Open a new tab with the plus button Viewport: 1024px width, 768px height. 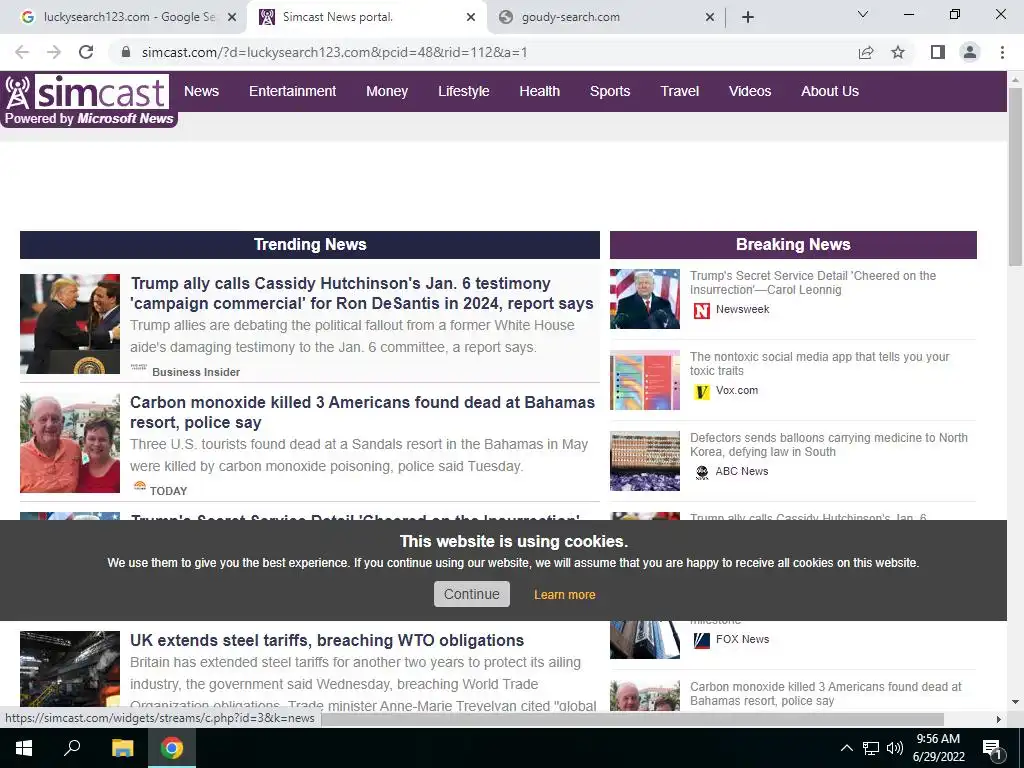click(x=748, y=17)
